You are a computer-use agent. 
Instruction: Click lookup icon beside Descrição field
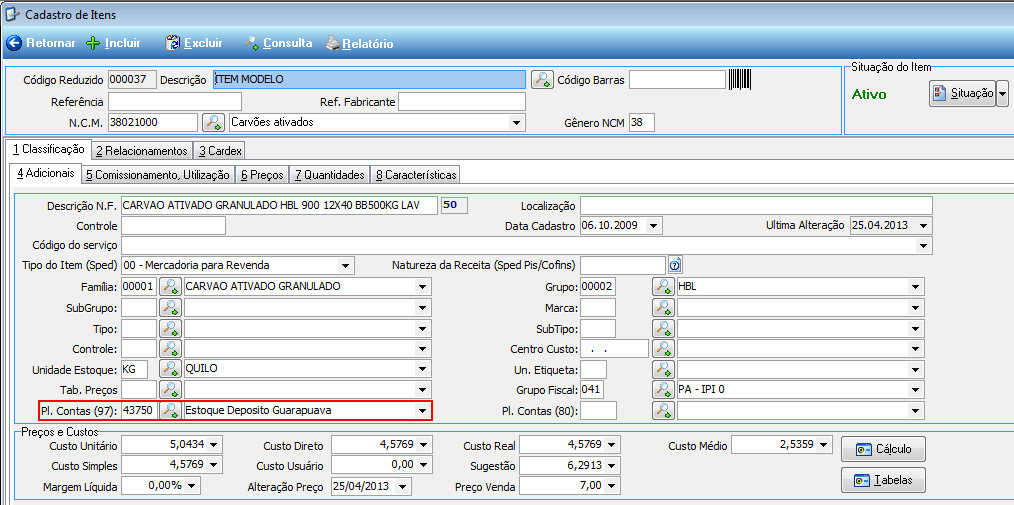point(542,80)
